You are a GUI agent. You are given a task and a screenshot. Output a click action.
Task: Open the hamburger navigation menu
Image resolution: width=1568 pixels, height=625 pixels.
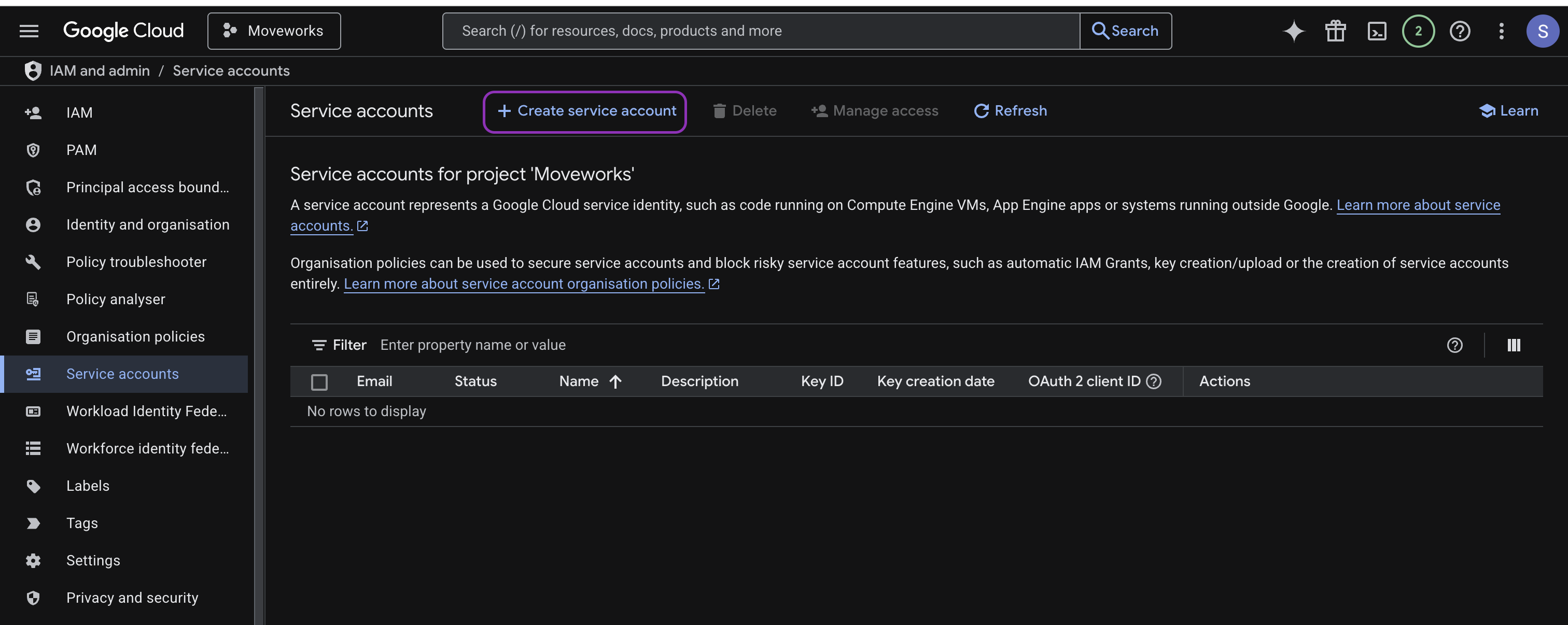[29, 31]
